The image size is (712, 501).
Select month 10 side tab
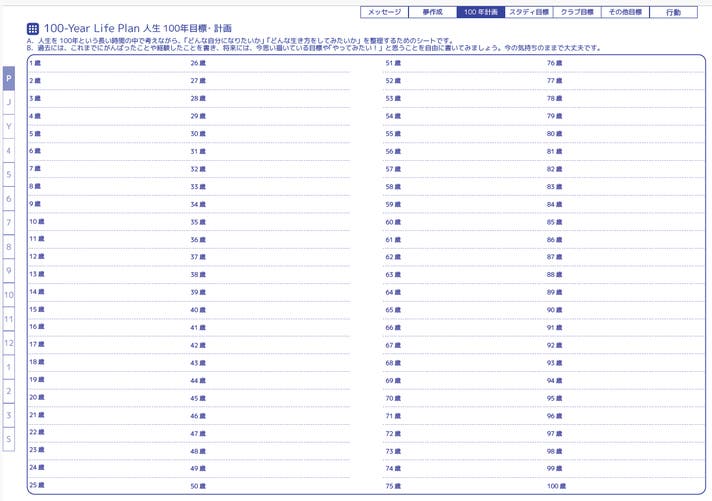8,295
